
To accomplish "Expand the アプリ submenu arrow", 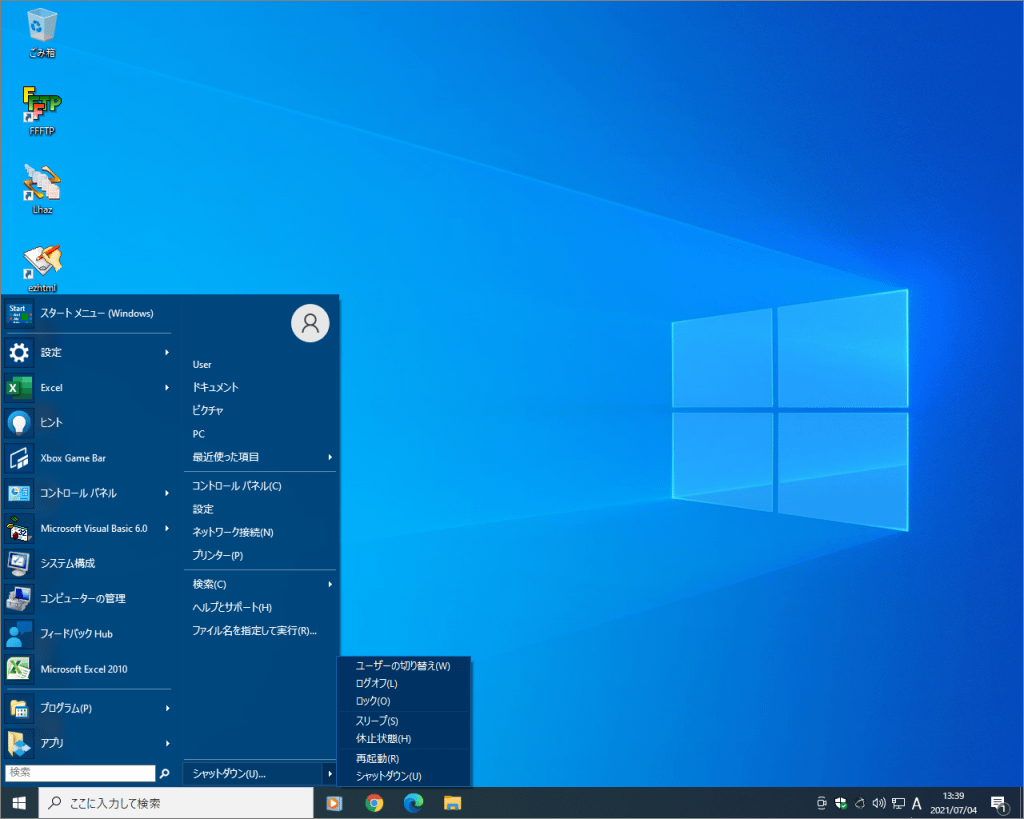I will [x=167, y=743].
